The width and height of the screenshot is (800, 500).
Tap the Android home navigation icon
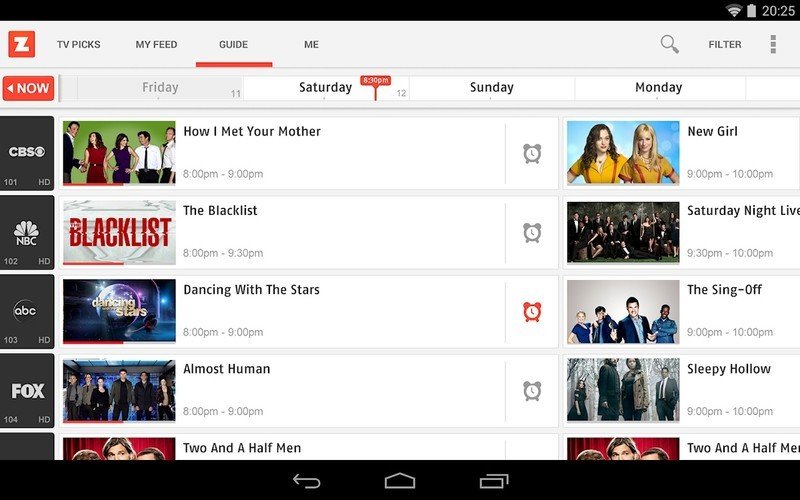[399, 481]
